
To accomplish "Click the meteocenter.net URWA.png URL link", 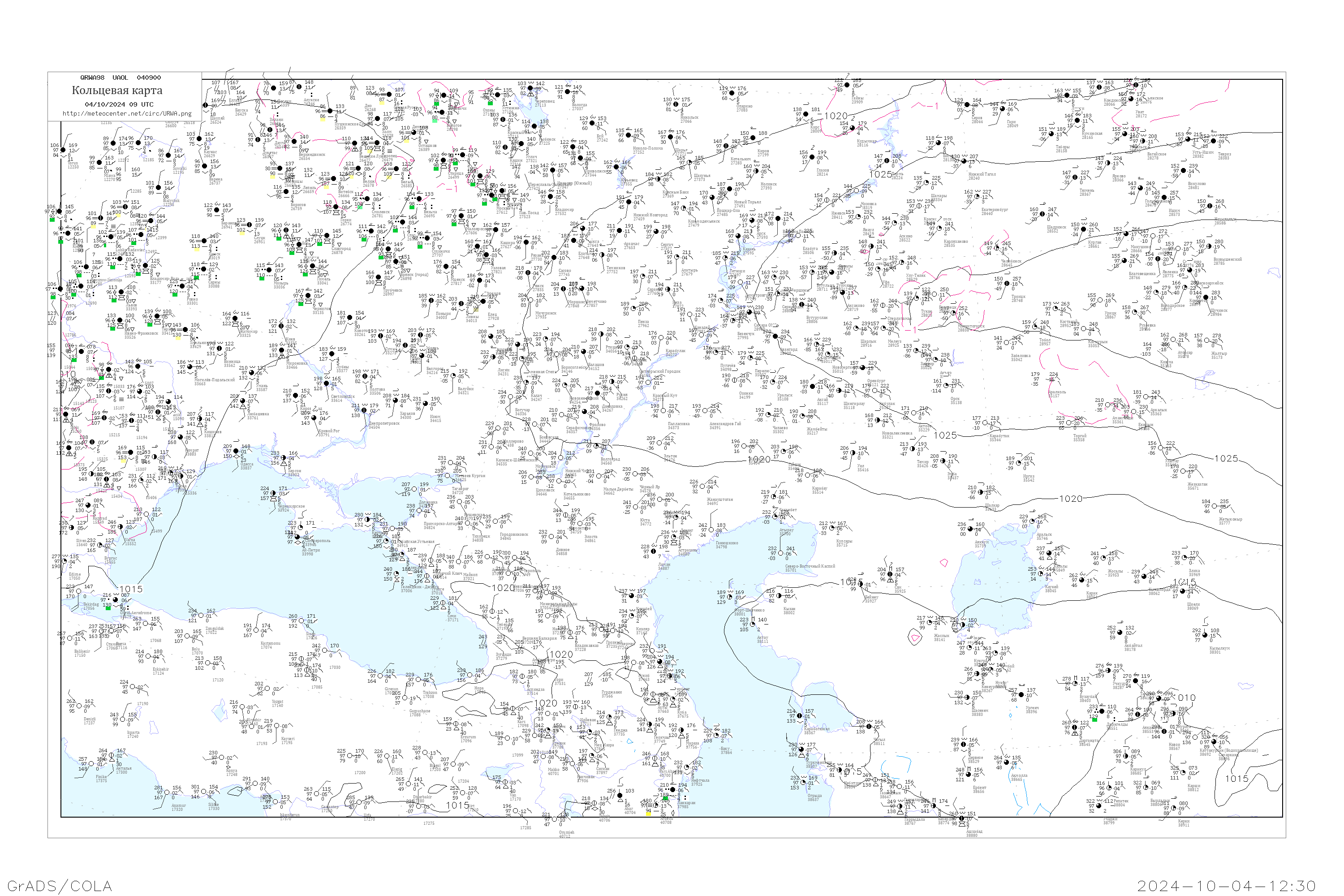I will click(x=127, y=114).
